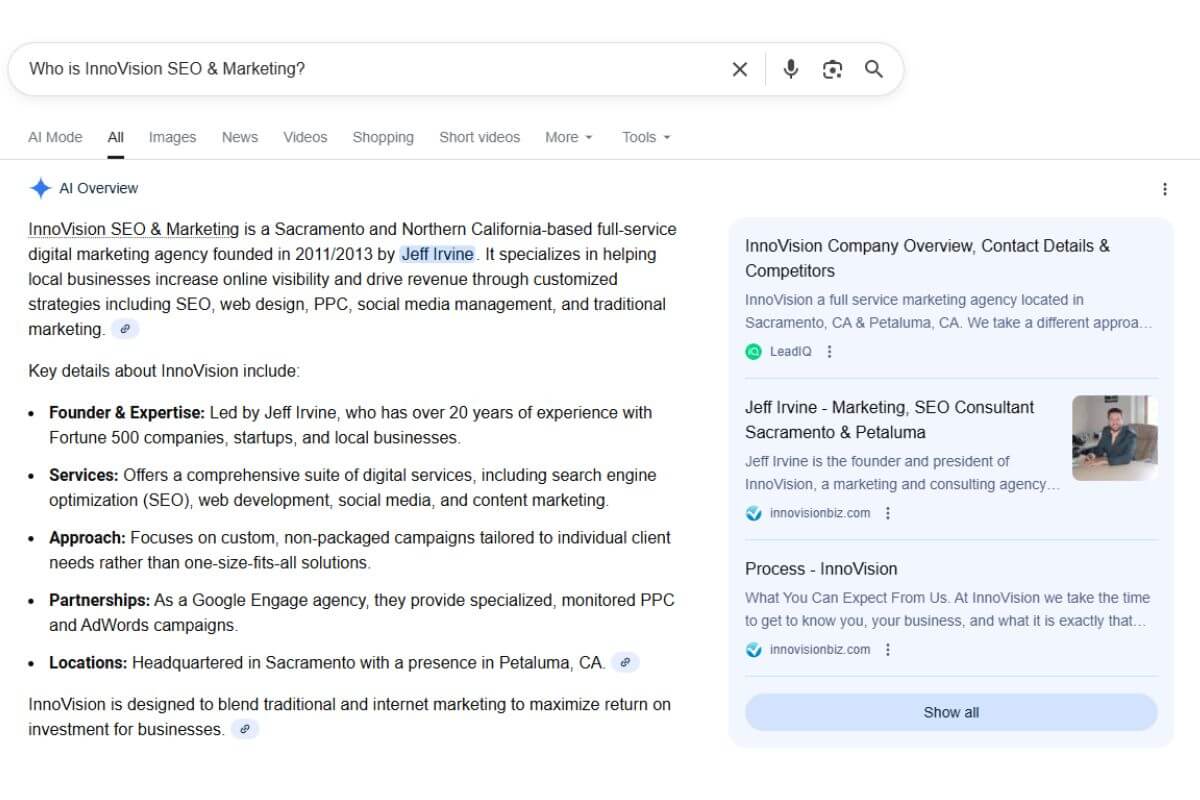Click the 'Locations:' bullet heading
This screenshot has width=1200, height=800.
pos(88,662)
